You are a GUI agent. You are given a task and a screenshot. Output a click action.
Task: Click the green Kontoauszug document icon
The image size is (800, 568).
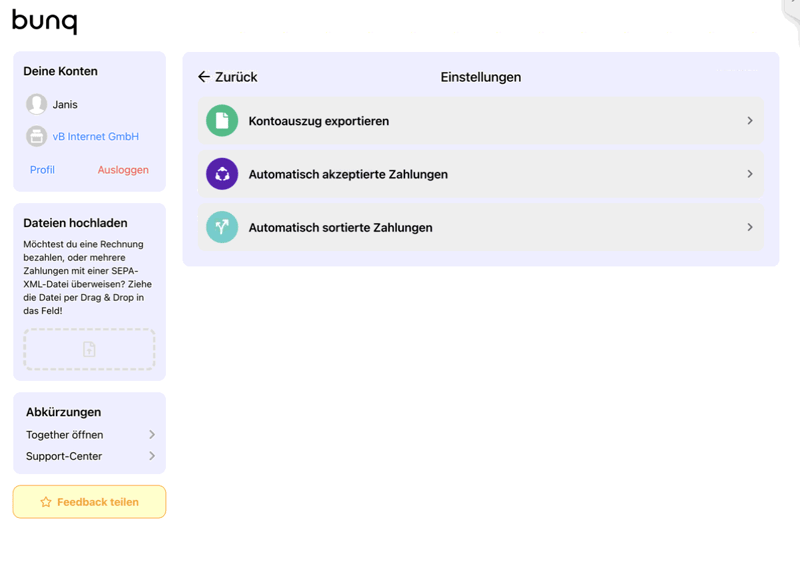pos(222,121)
